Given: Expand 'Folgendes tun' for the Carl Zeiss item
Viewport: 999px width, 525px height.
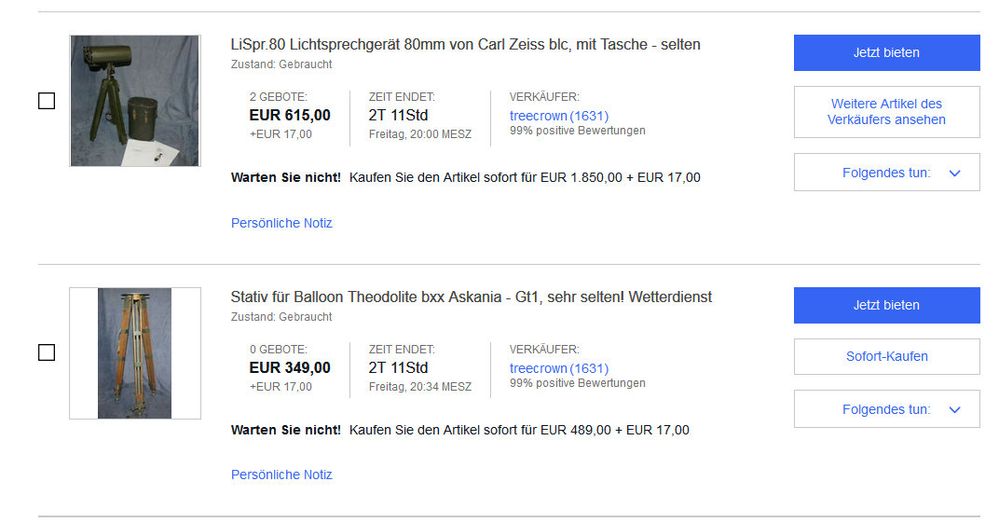Looking at the screenshot, I should 886,173.
